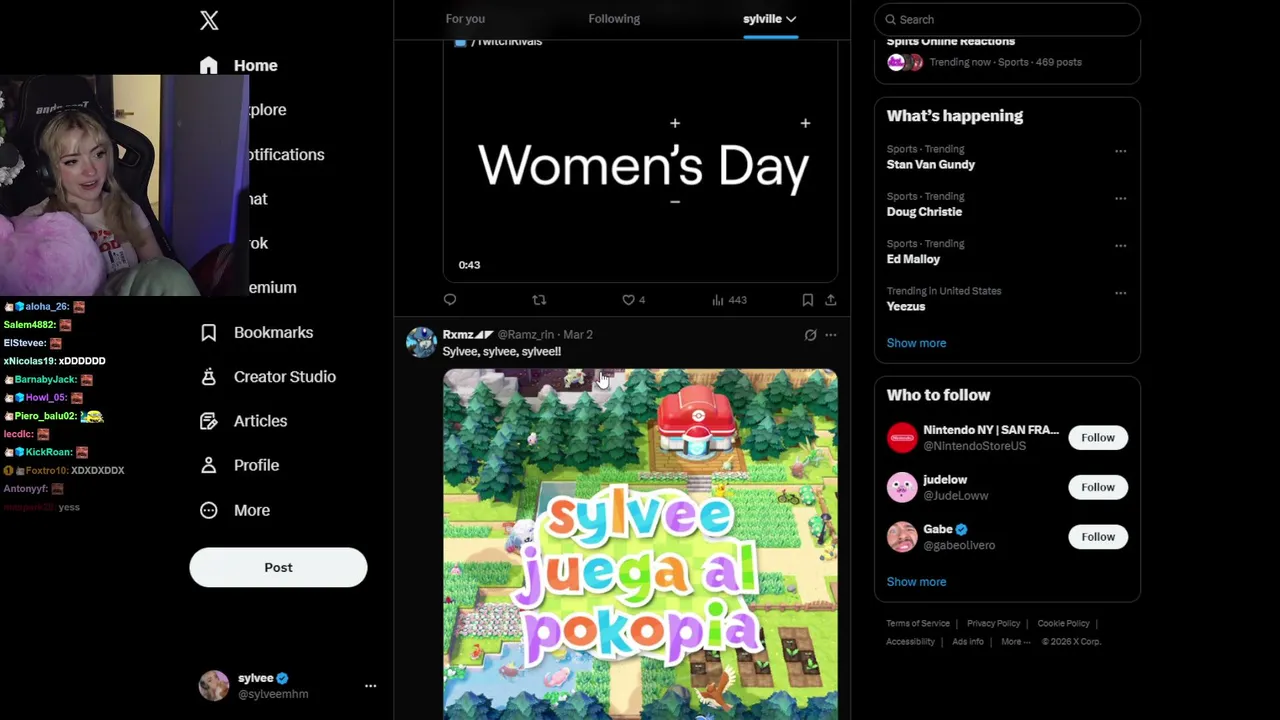Repost the Women's Day video post
The height and width of the screenshot is (720, 1280).
click(539, 300)
